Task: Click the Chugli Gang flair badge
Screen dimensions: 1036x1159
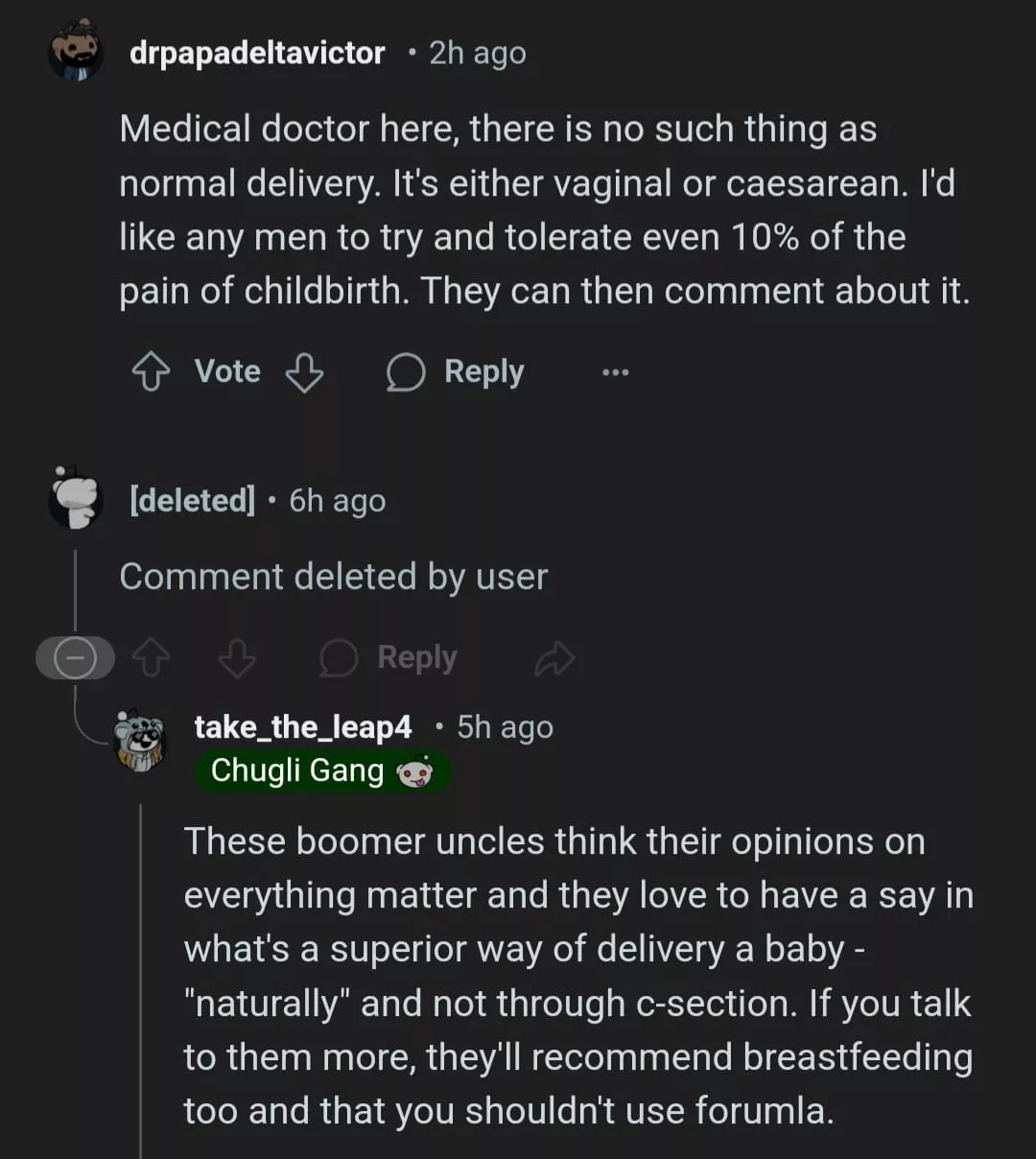Action: (297, 770)
